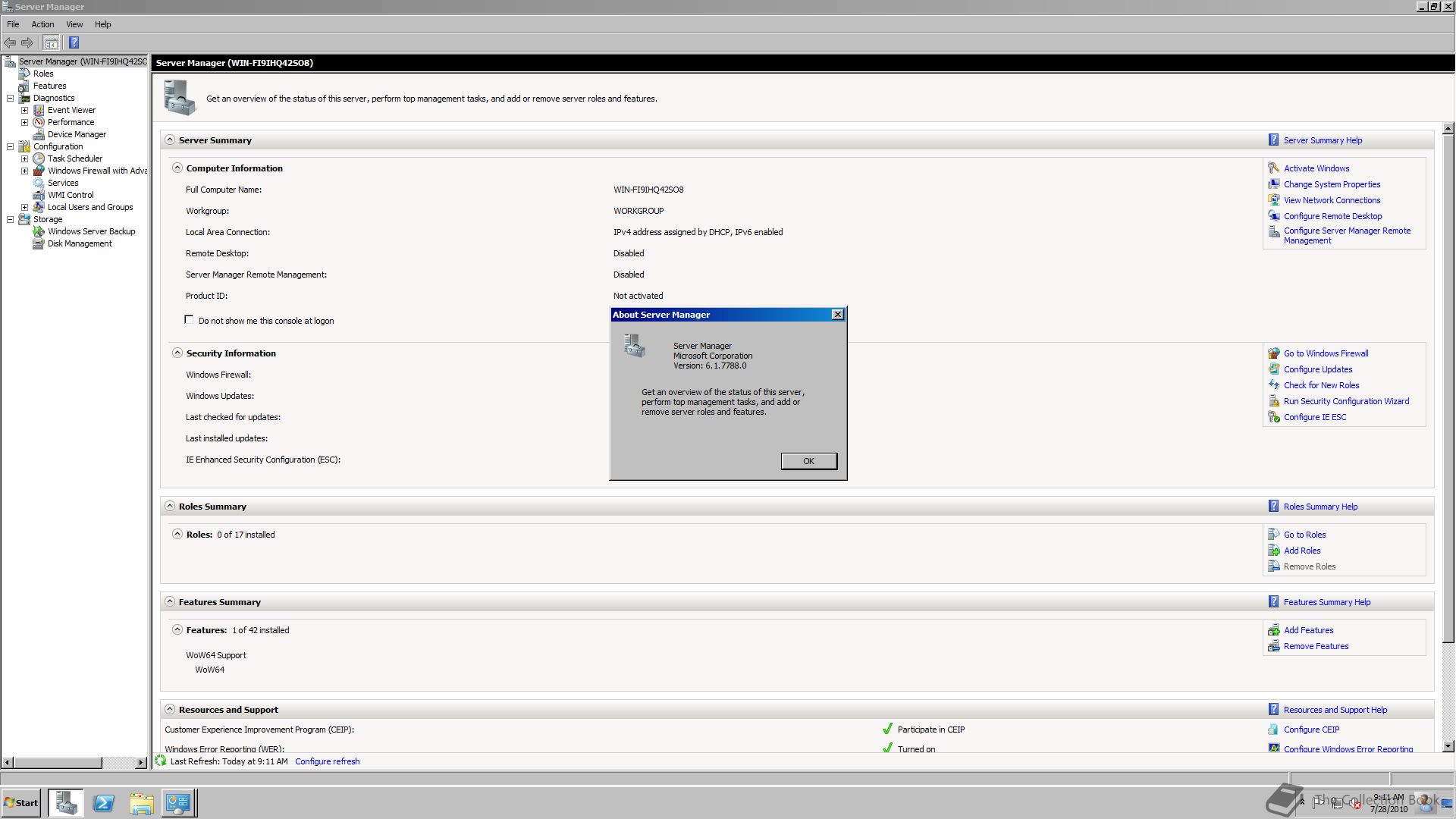1456x819 pixels.
Task: Select Features in the console tree
Action: [x=49, y=86]
